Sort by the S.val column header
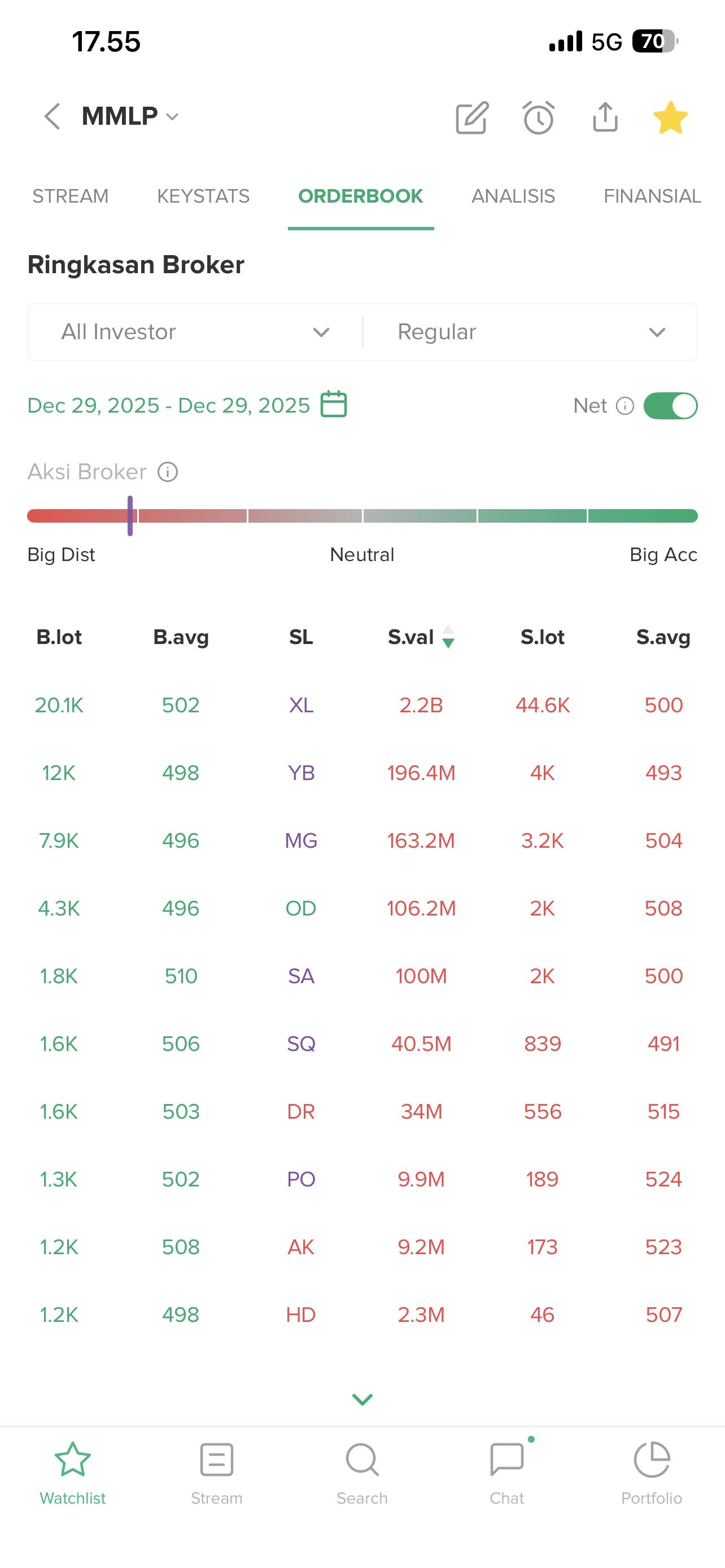The image size is (725, 1568). point(420,637)
